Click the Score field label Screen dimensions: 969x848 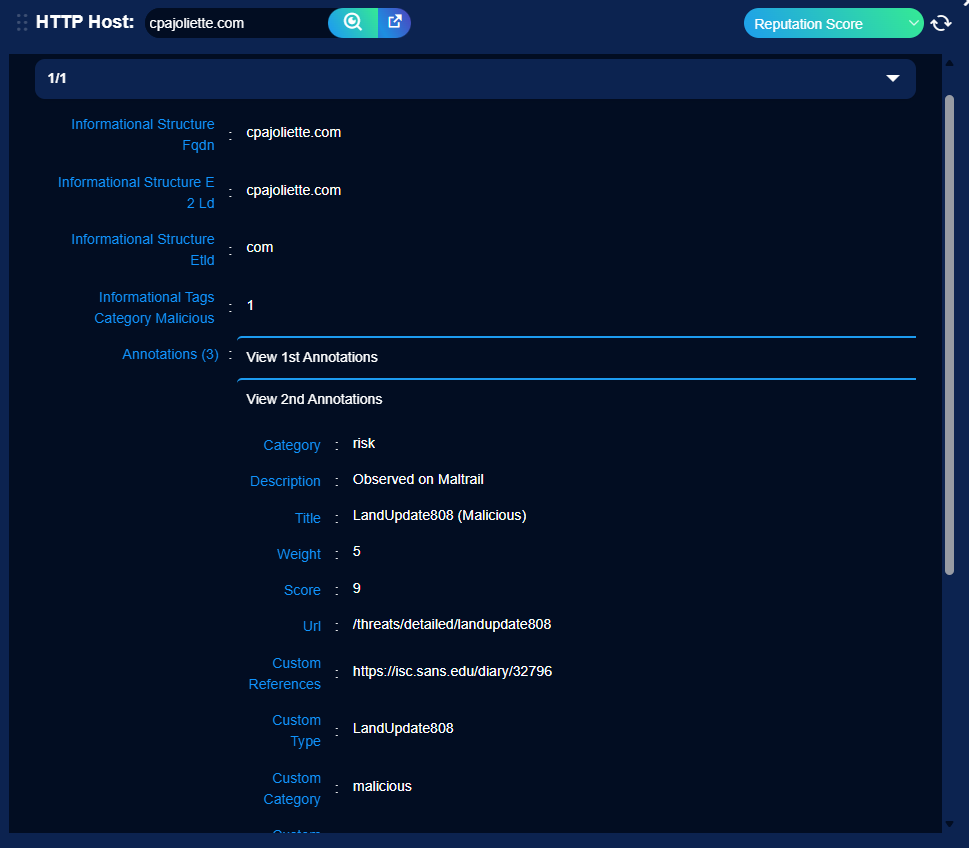pos(302,590)
